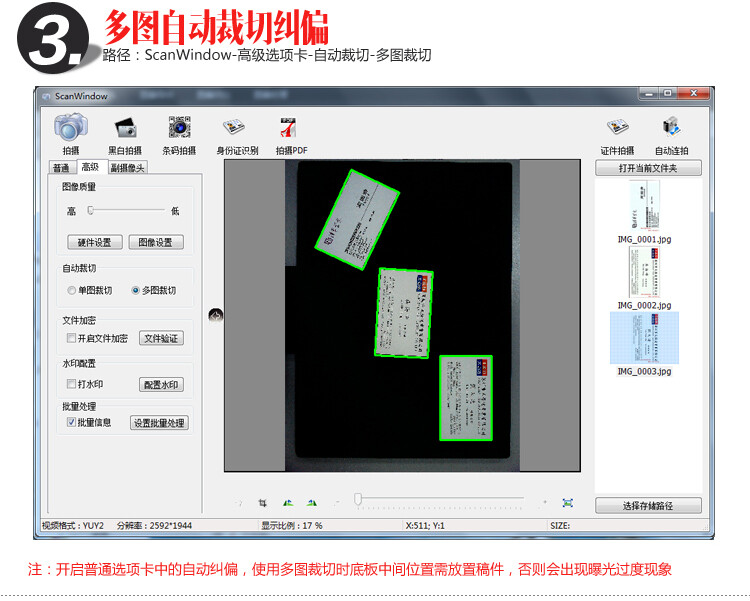Click the 硬件设置 hardware settings button
This screenshot has height=601, width=750.
pos(95,242)
